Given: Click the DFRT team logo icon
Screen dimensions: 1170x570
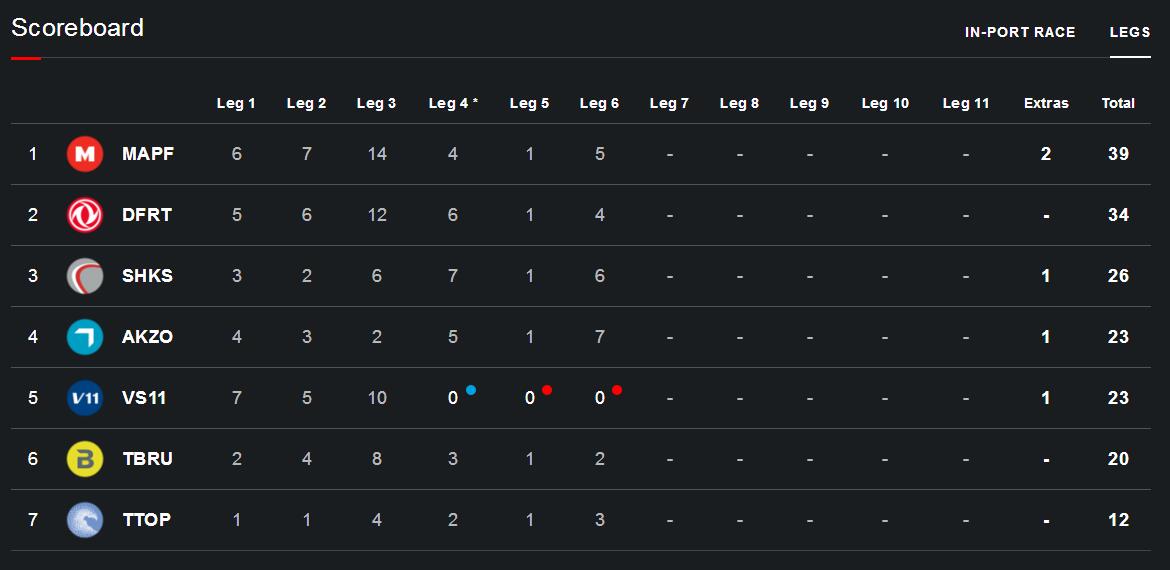Looking at the screenshot, I should coord(85,215).
